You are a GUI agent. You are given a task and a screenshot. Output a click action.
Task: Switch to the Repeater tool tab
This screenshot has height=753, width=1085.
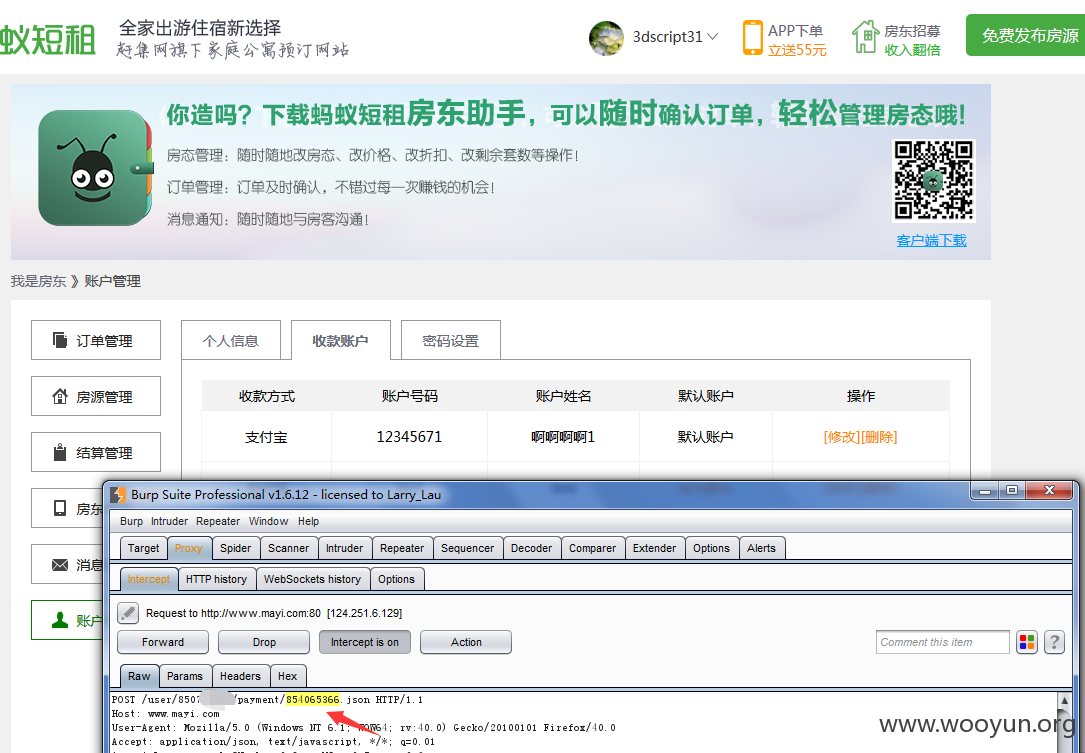(x=402, y=547)
